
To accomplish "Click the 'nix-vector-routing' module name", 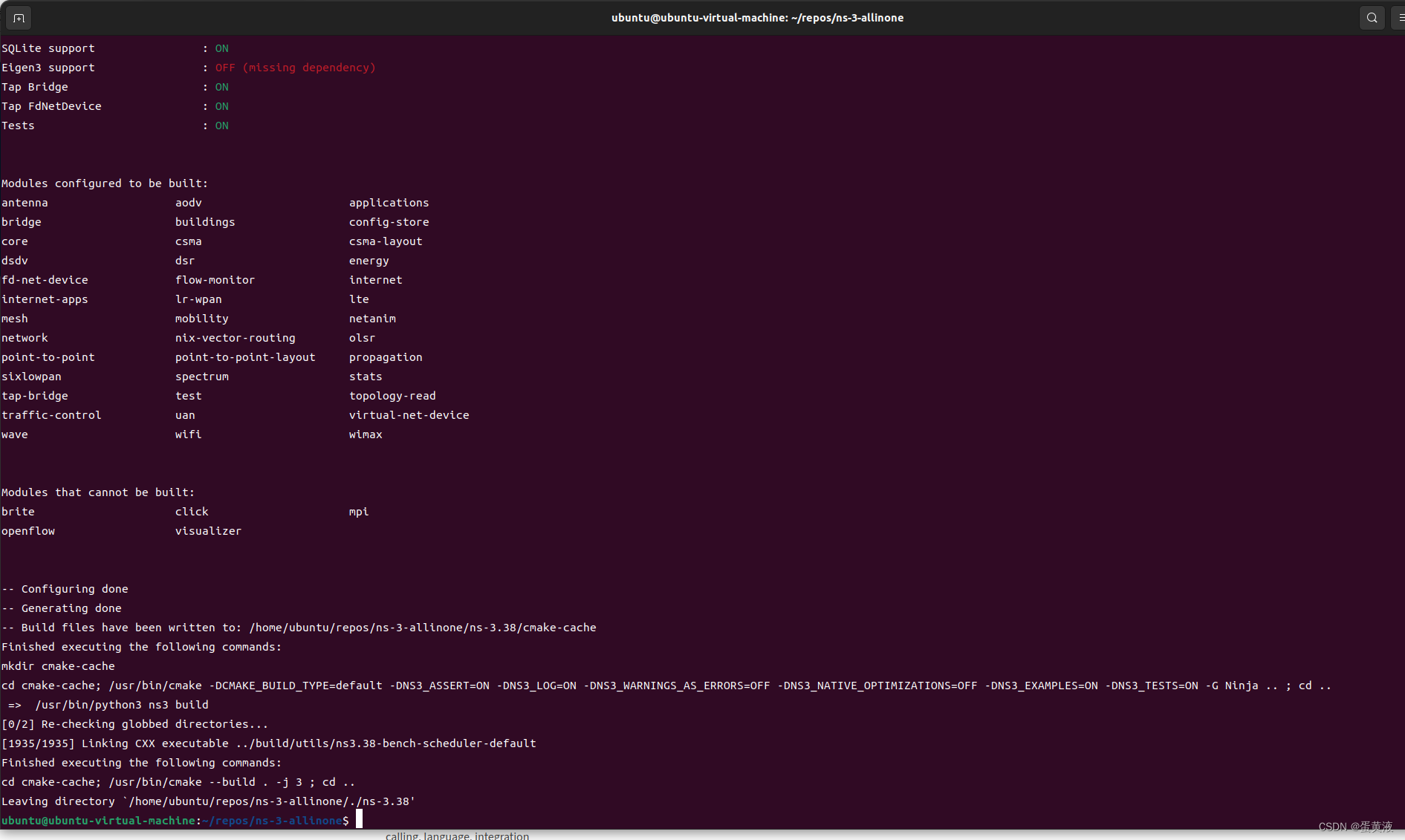I will [235, 338].
